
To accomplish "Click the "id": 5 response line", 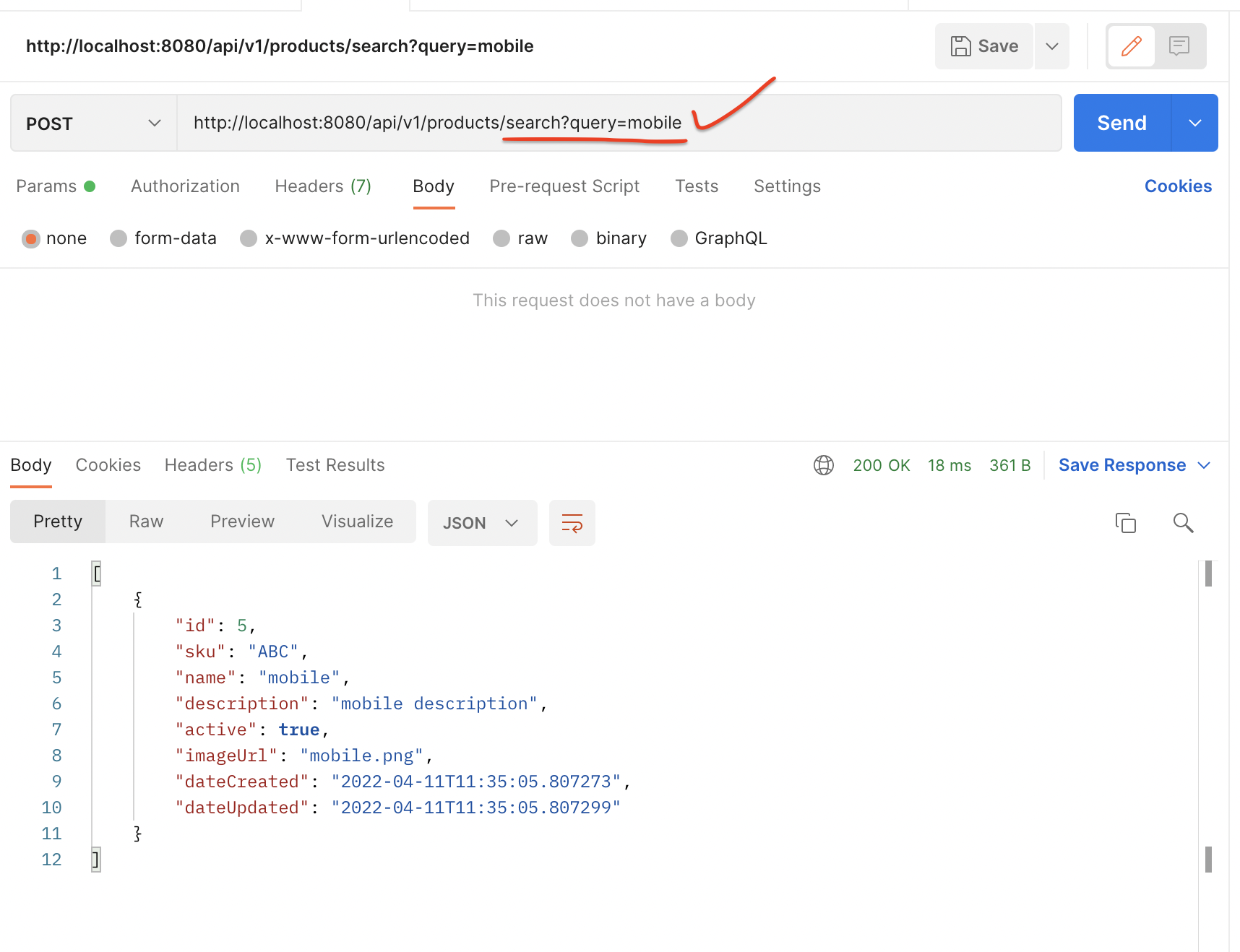I will tap(216, 626).
